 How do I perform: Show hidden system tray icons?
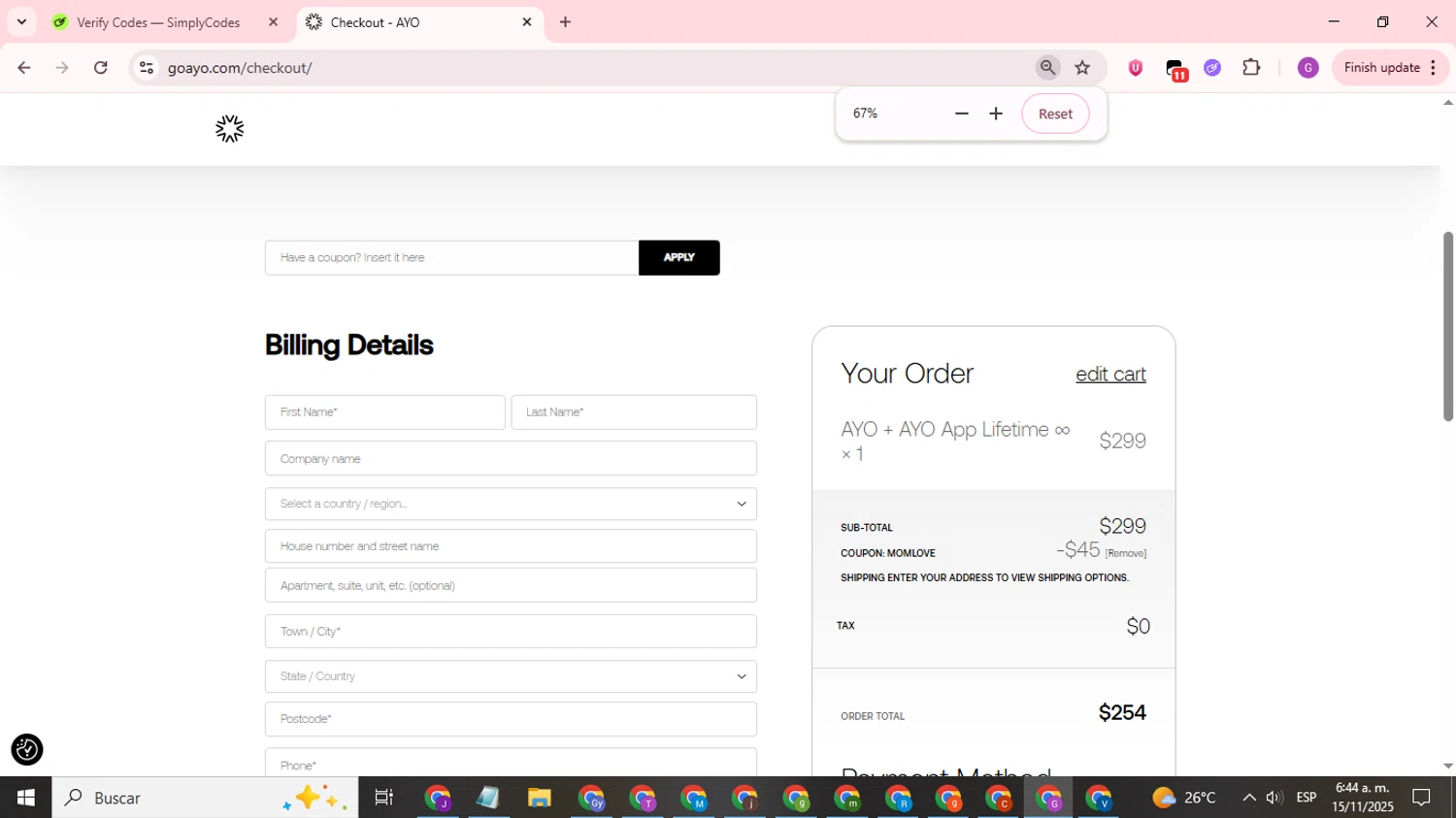1248,798
